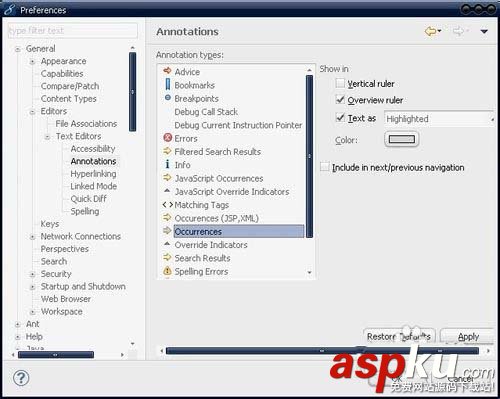Click the Occurences (JSP,XML) arrow icon
Screen dimensions: 500x399
click(167, 217)
